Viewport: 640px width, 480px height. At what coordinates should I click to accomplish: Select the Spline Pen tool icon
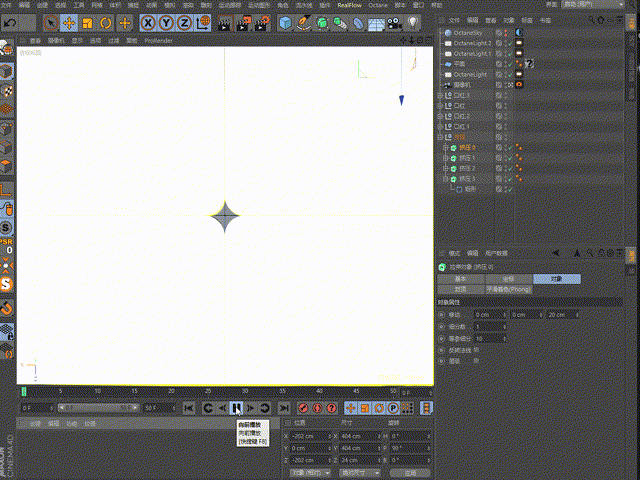[x=304, y=23]
